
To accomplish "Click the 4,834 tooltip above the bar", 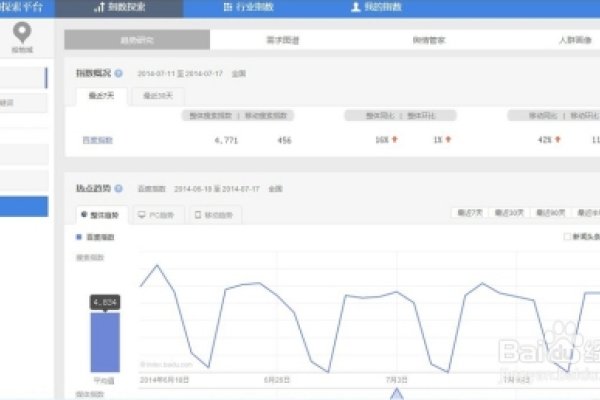I will pyautogui.click(x=105, y=302).
